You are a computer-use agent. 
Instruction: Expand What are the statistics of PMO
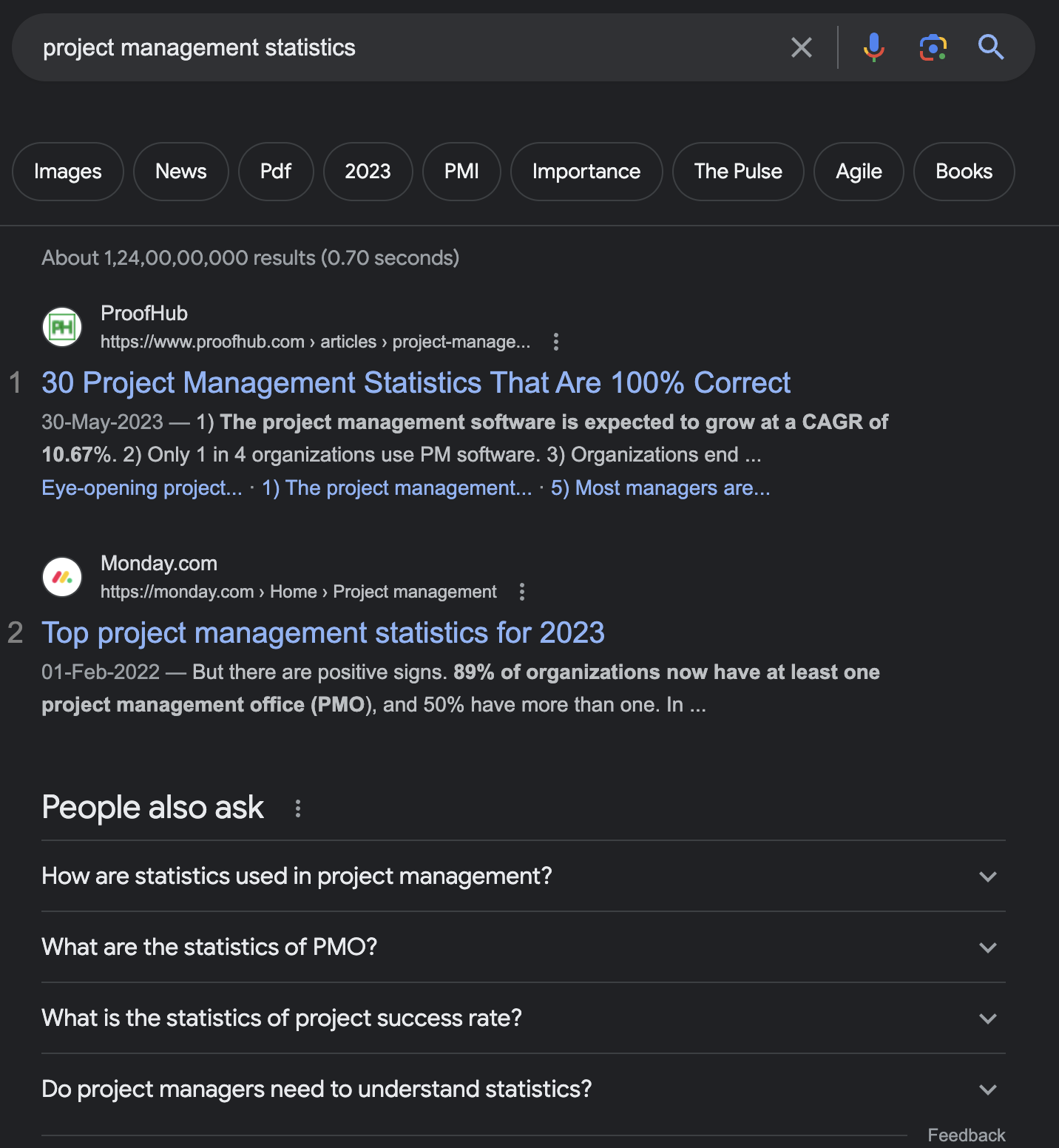[x=524, y=947]
